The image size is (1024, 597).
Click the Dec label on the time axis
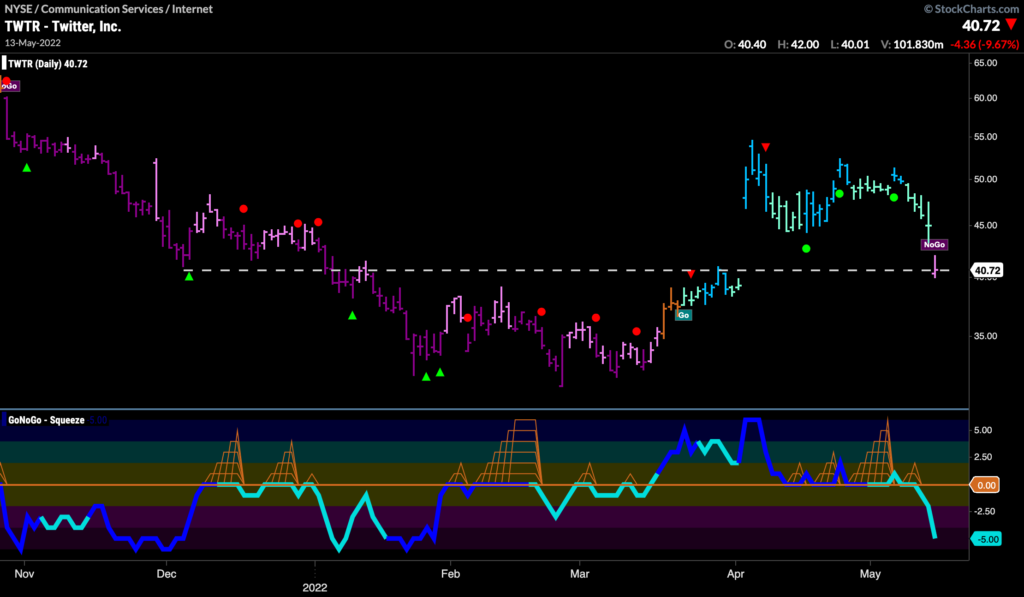pos(167,574)
